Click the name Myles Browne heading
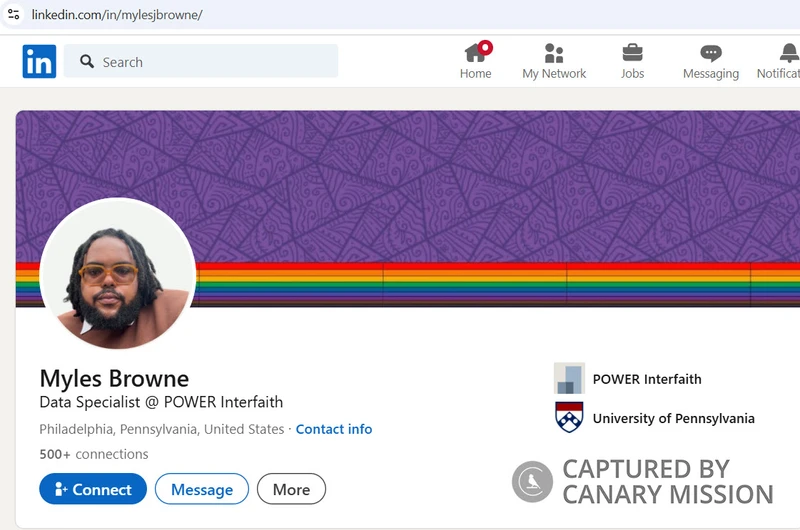The image size is (800, 530). click(x=114, y=378)
